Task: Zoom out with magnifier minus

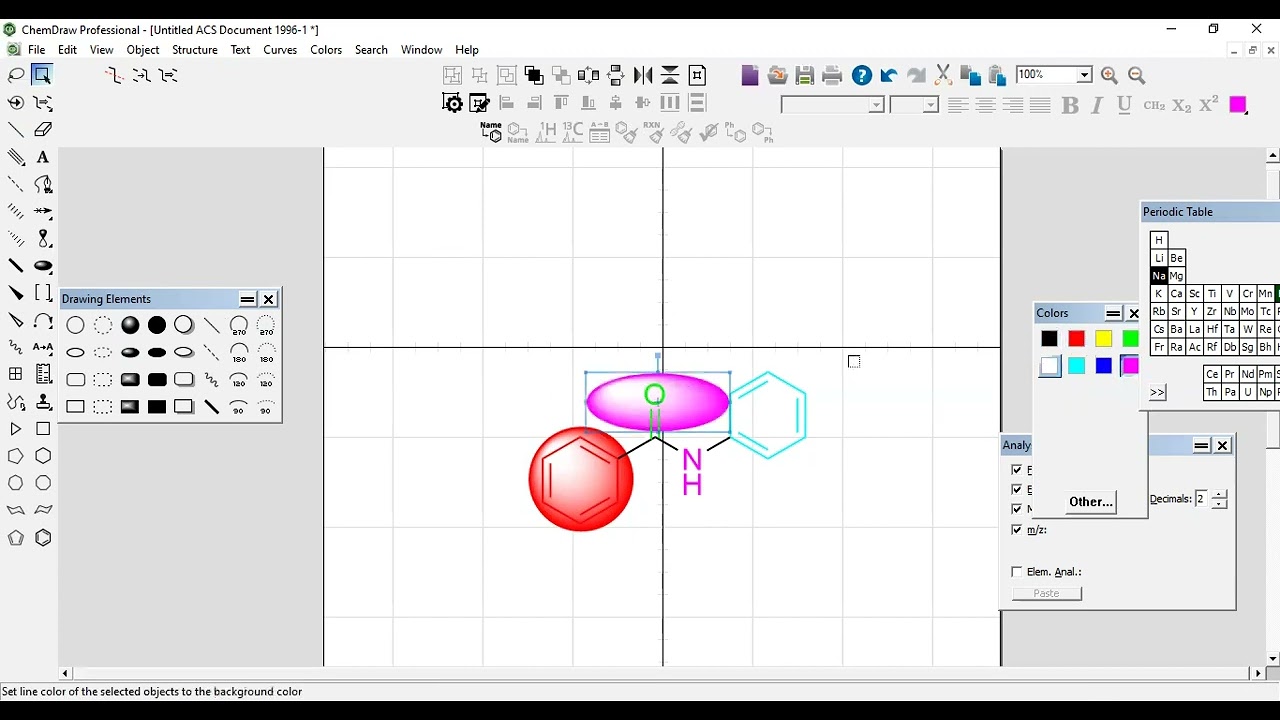Action: tap(1136, 75)
